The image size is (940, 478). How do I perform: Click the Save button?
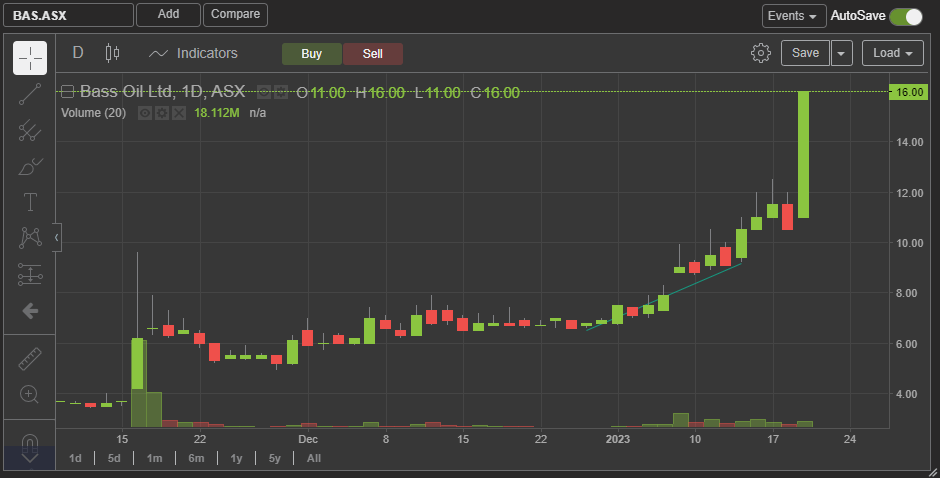pyautogui.click(x=805, y=53)
